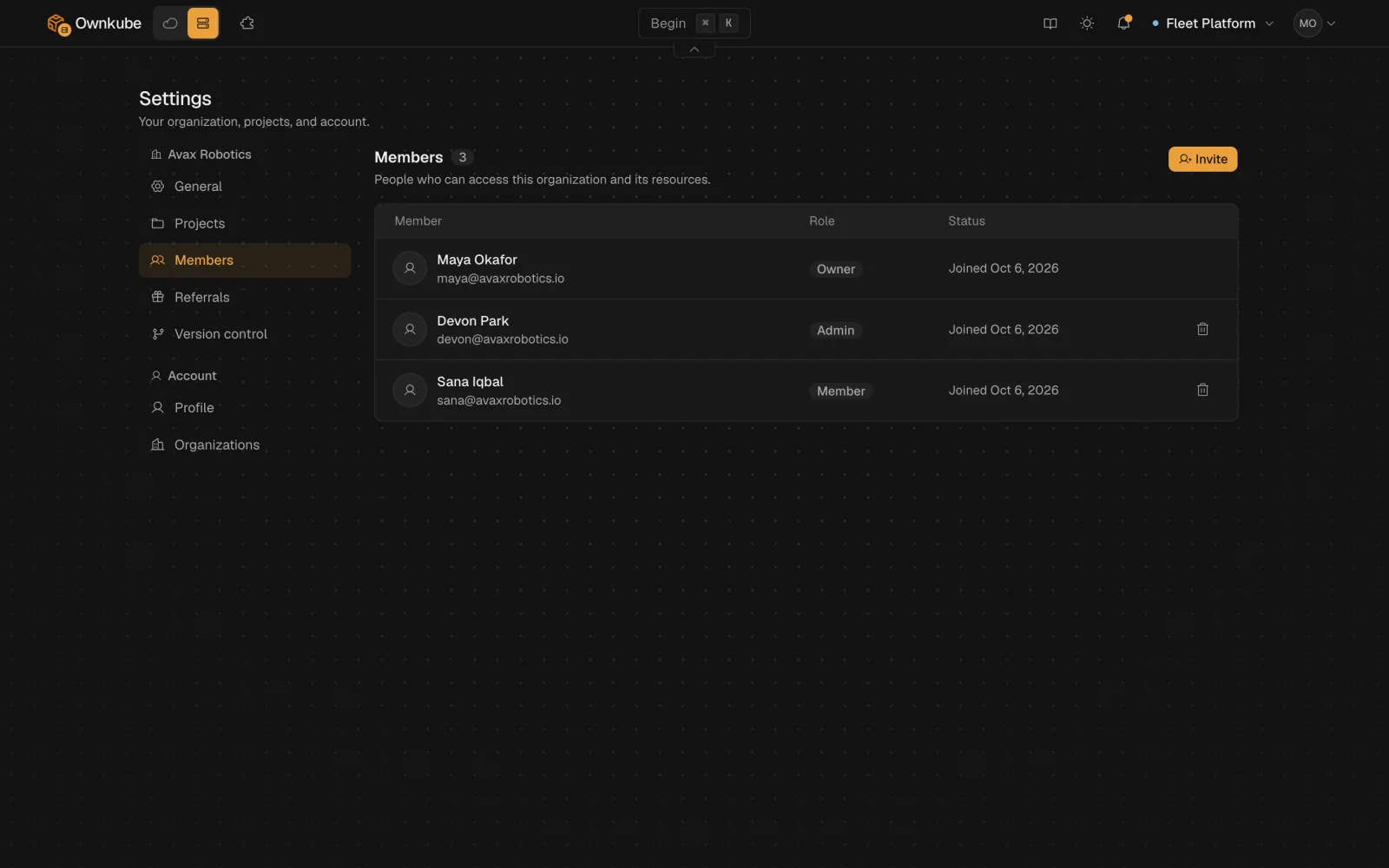Click the Role column header
The height and width of the screenshot is (868, 1389).
click(822, 221)
